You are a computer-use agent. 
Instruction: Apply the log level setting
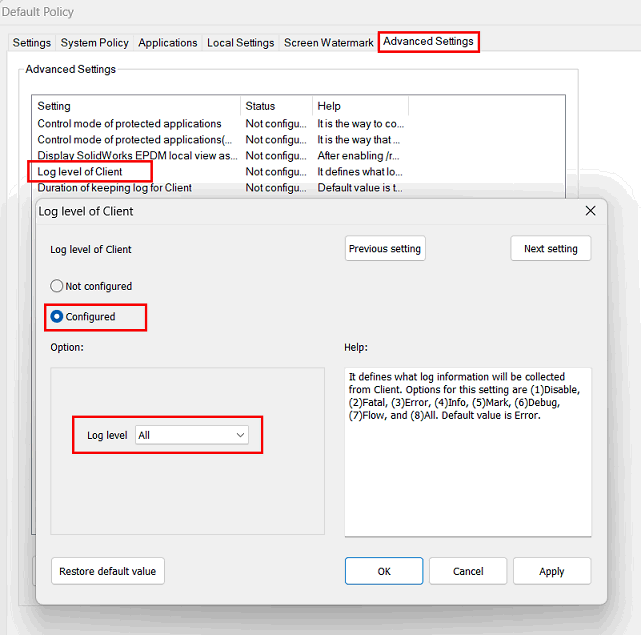point(552,571)
